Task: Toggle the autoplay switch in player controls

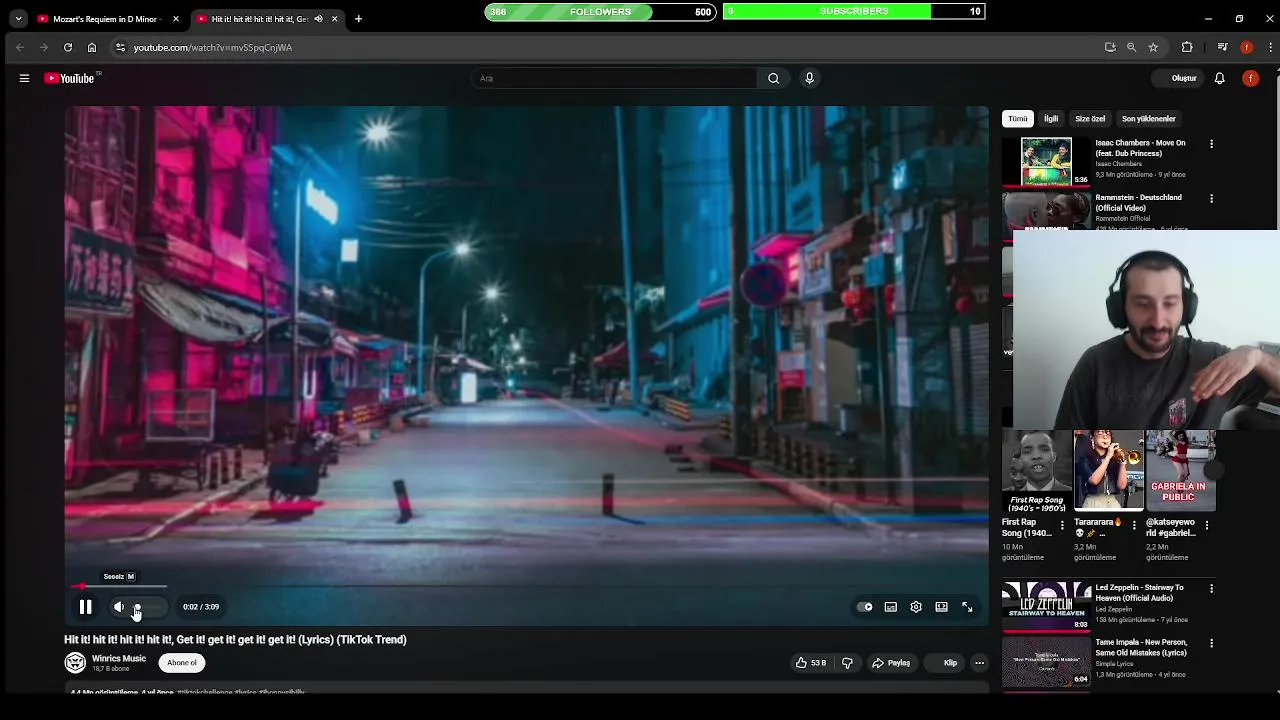Action: click(865, 607)
